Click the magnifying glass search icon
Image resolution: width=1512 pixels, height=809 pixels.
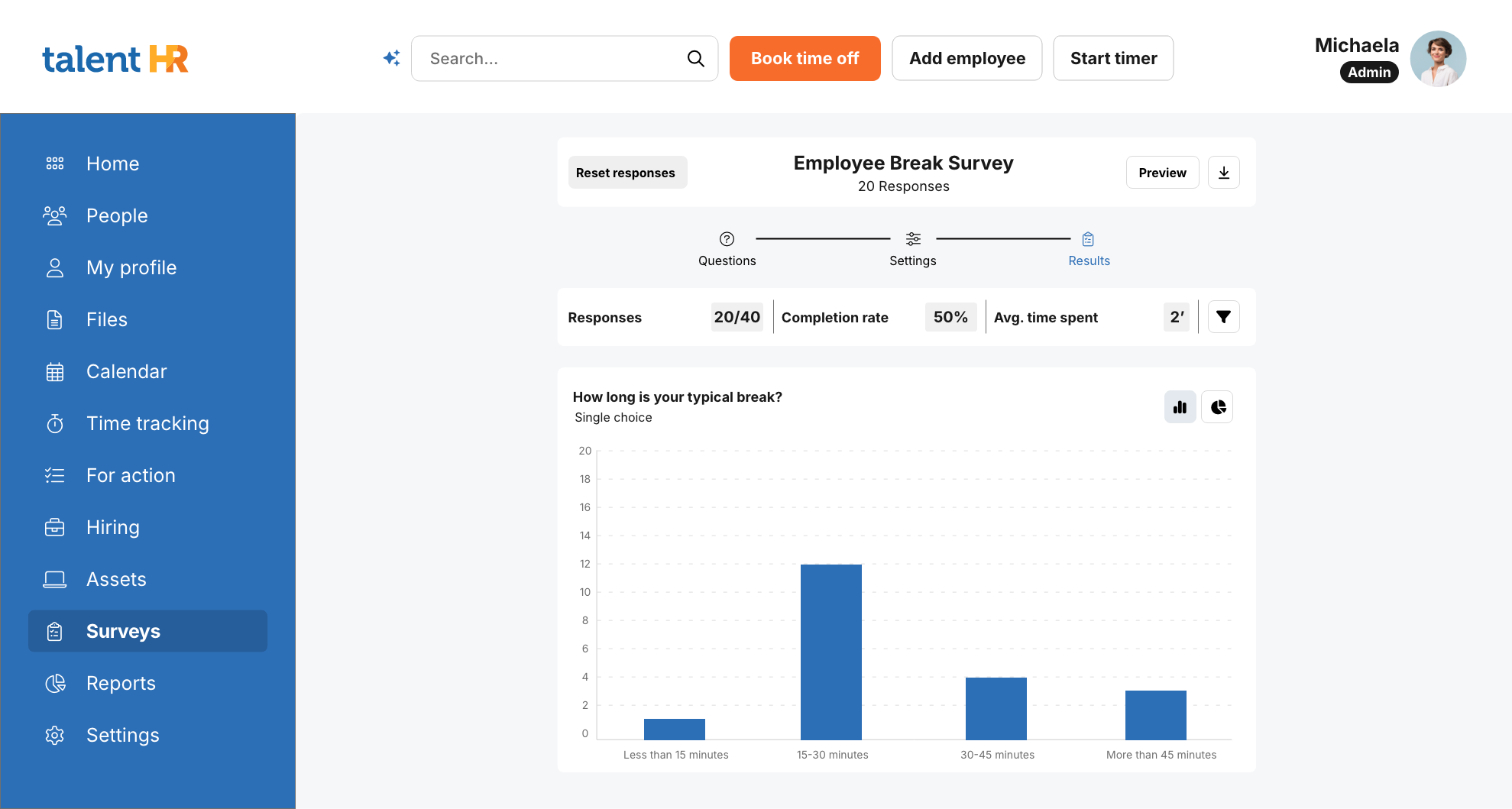coord(695,58)
